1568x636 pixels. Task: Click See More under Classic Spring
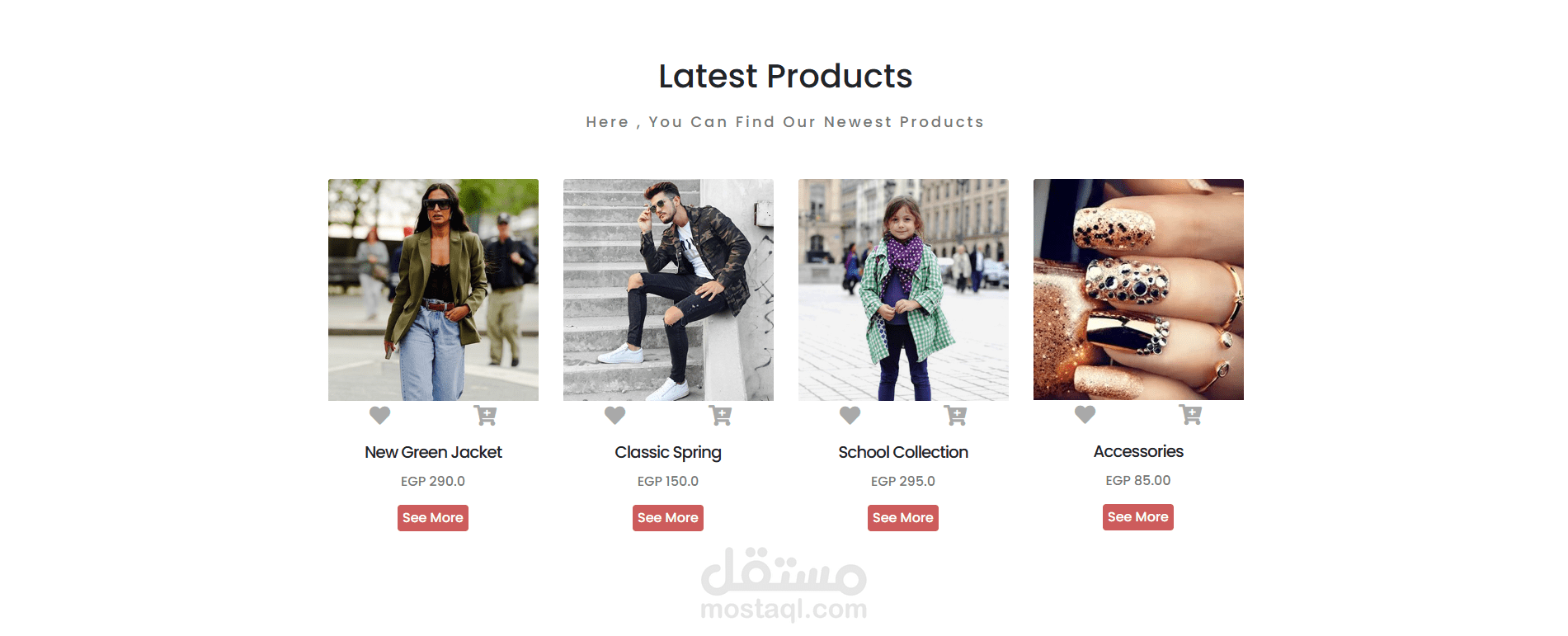(668, 518)
